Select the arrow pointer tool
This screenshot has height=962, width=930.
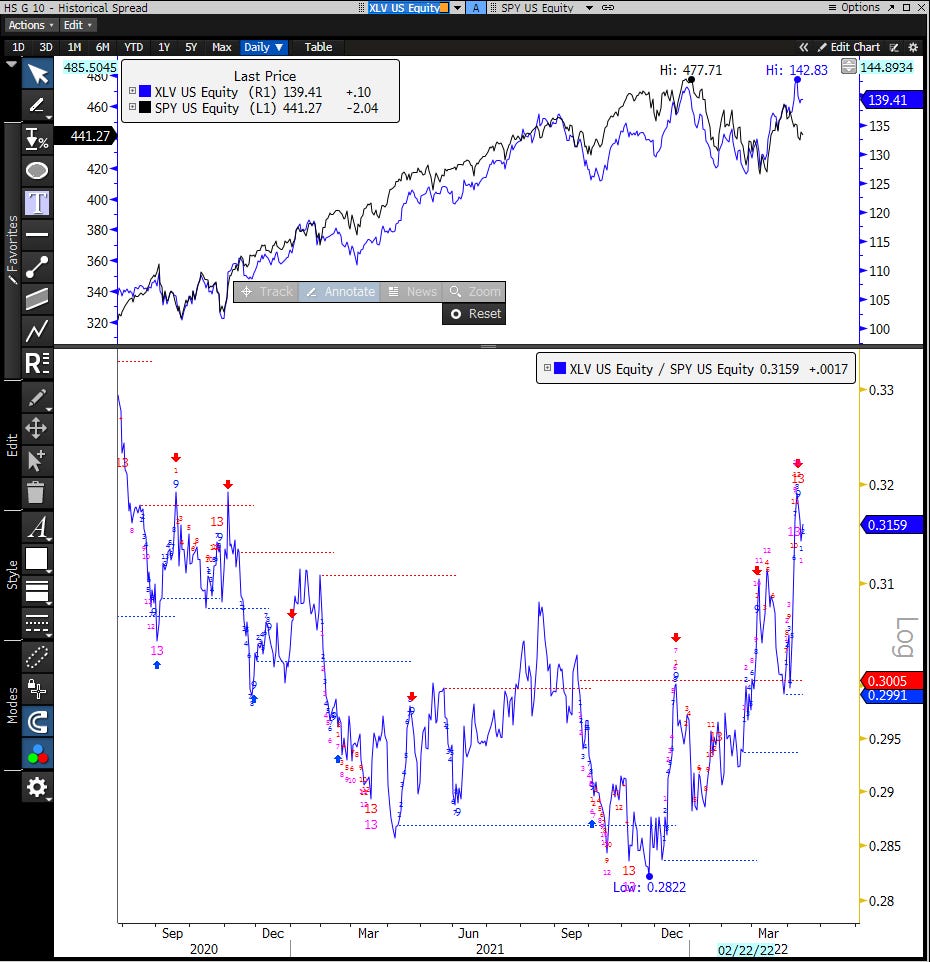tap(37, 74)
